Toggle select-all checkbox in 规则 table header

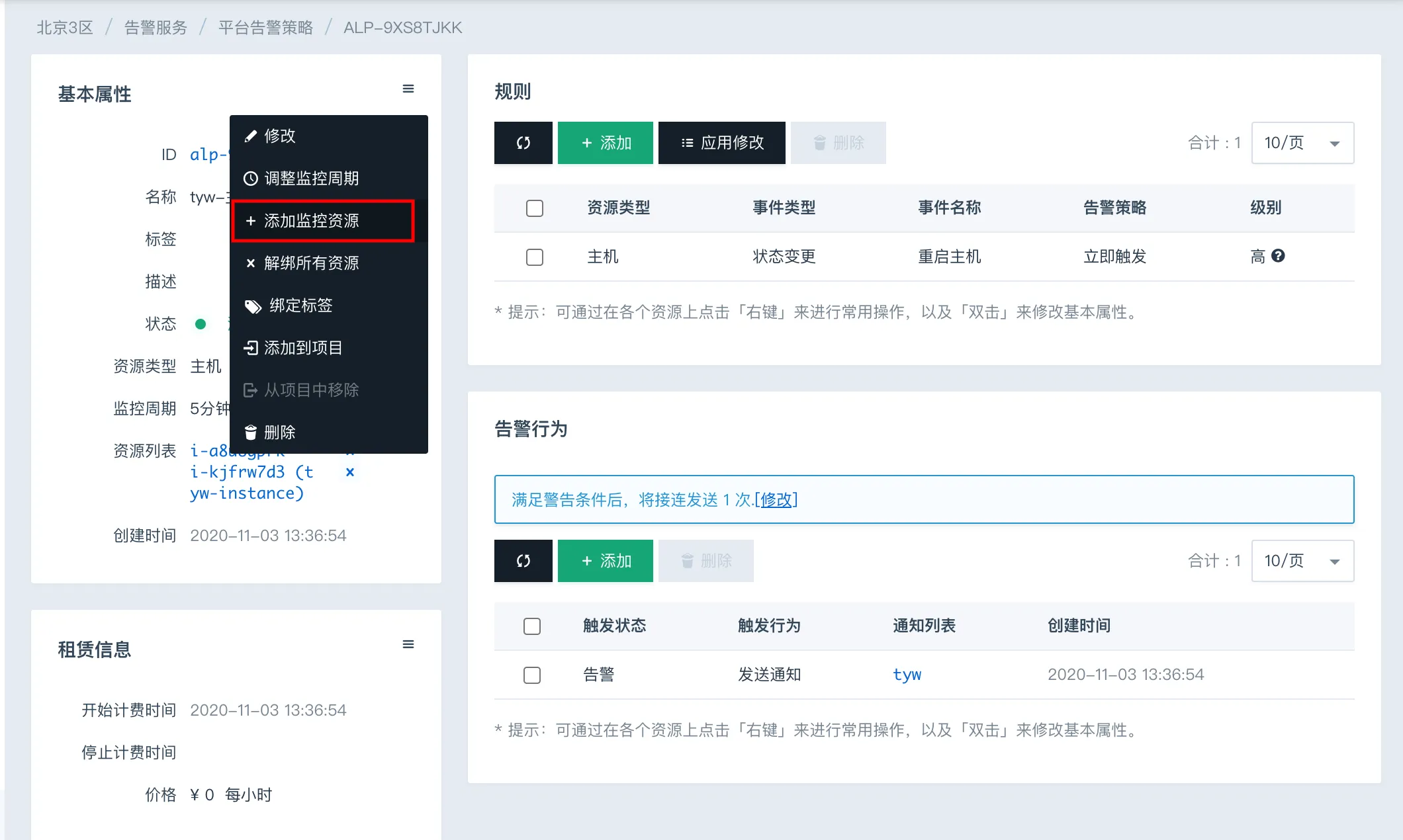535,208
